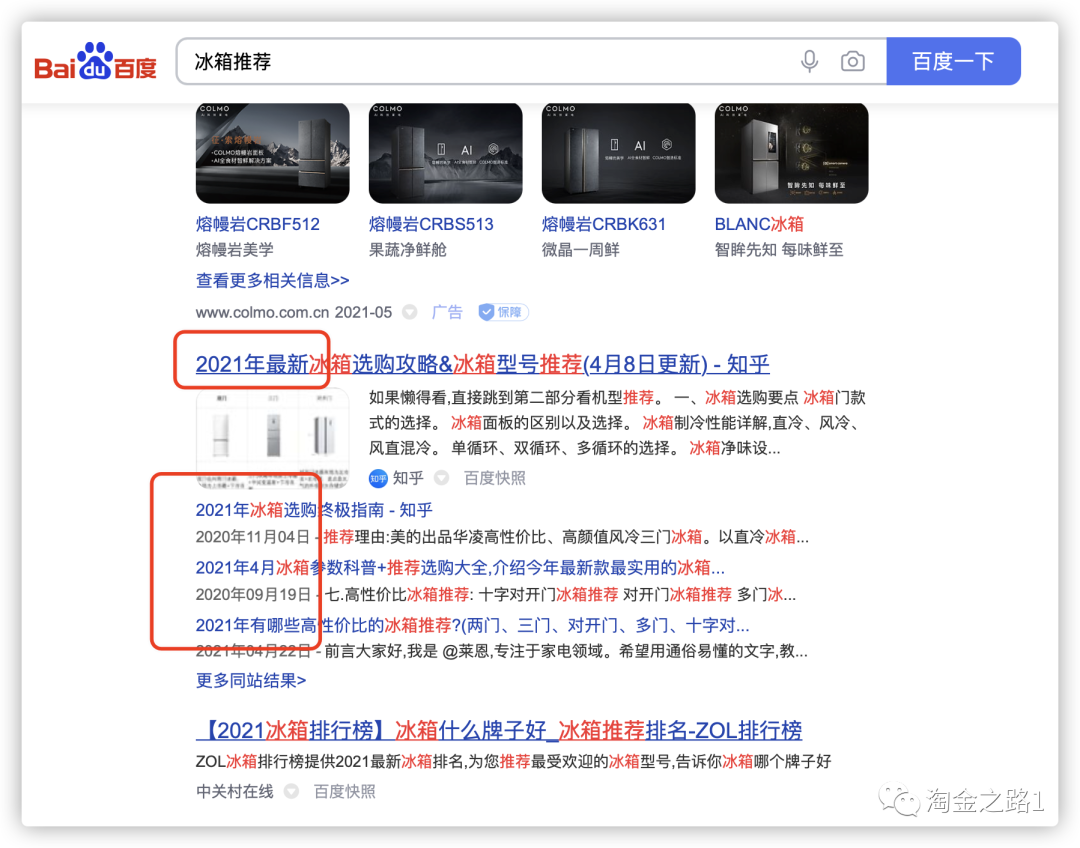Click the 2020年11月04日 snippet line

pyautogui.click(x=502, y=537)
